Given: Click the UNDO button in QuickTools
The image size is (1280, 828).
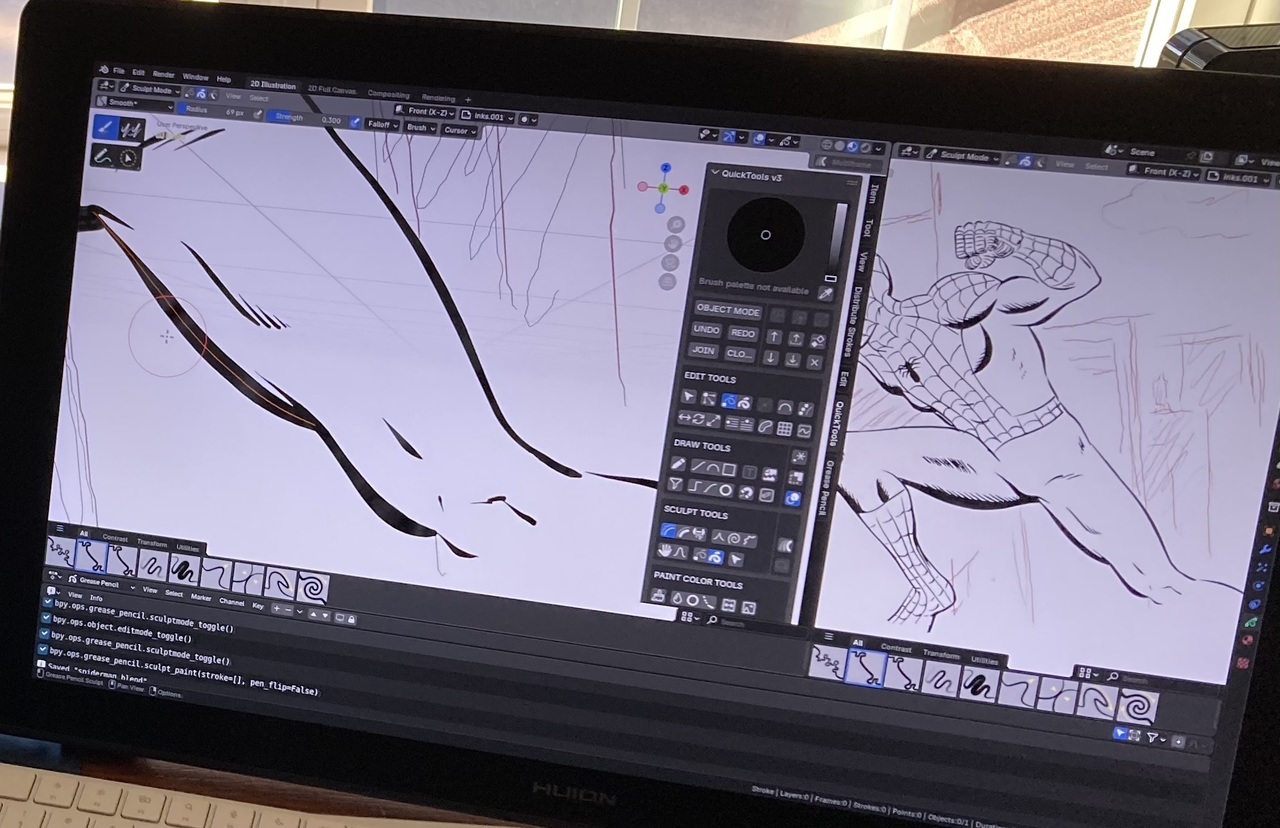Looking at the screenshot, I should pos(707,329).
